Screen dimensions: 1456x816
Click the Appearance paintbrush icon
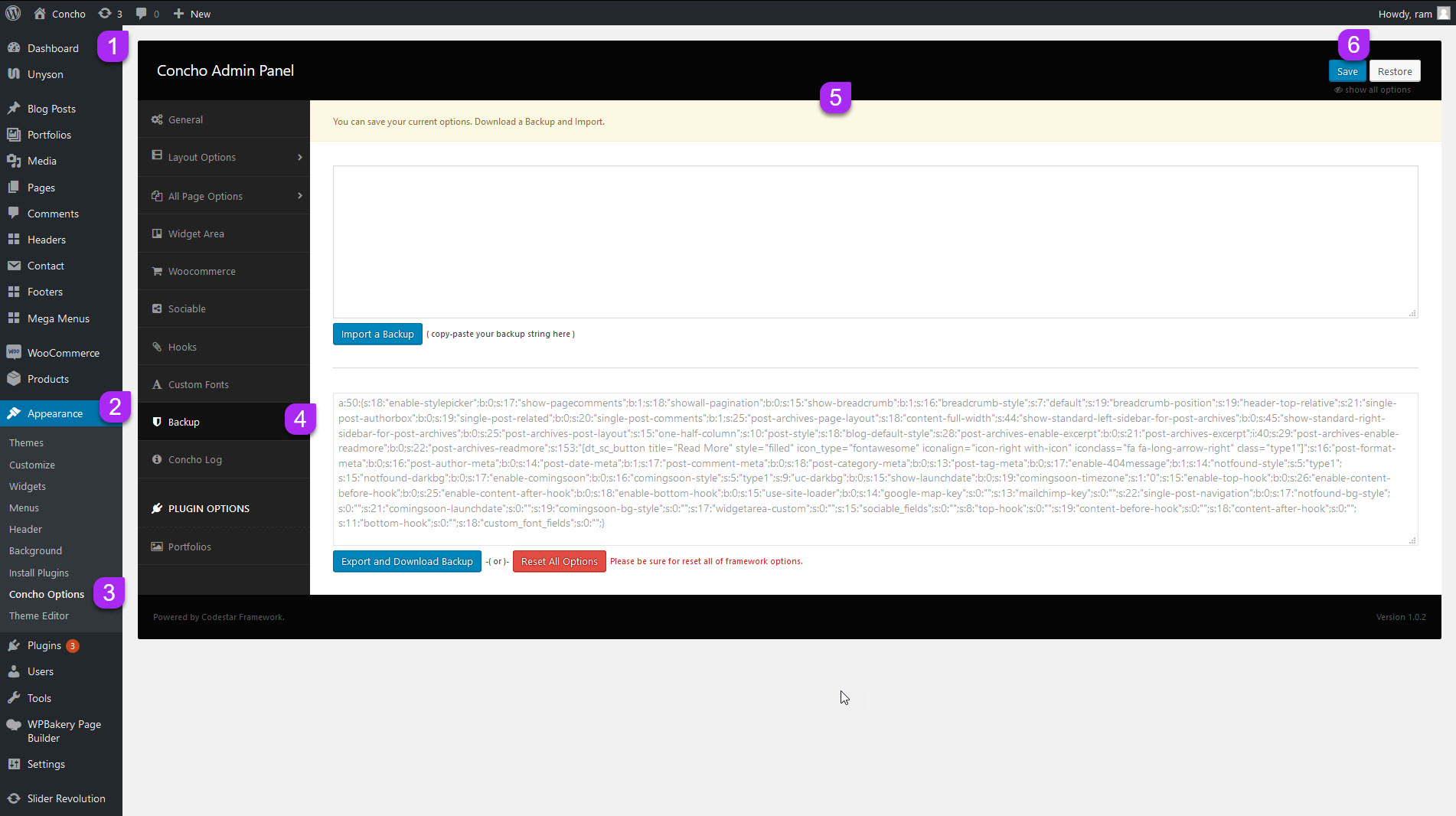[14, 413]
